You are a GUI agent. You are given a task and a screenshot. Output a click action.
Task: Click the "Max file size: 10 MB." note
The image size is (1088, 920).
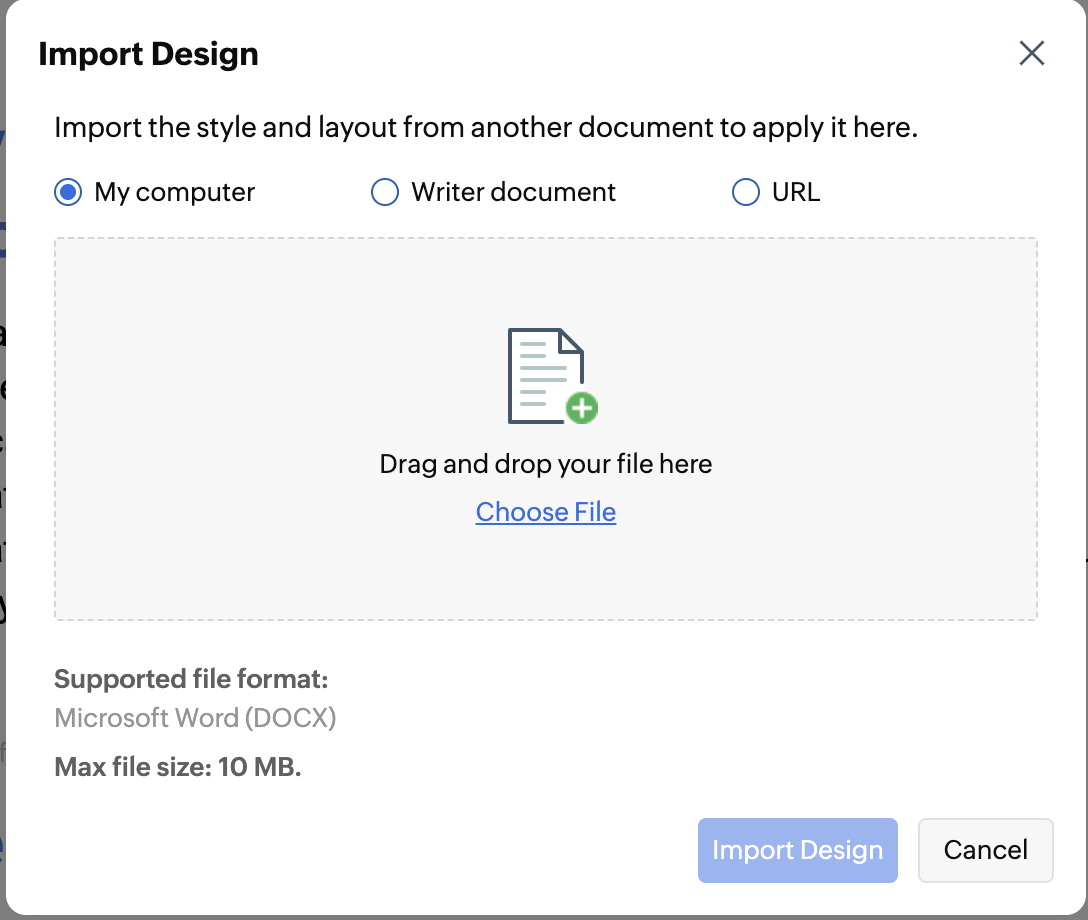point(178,768)
